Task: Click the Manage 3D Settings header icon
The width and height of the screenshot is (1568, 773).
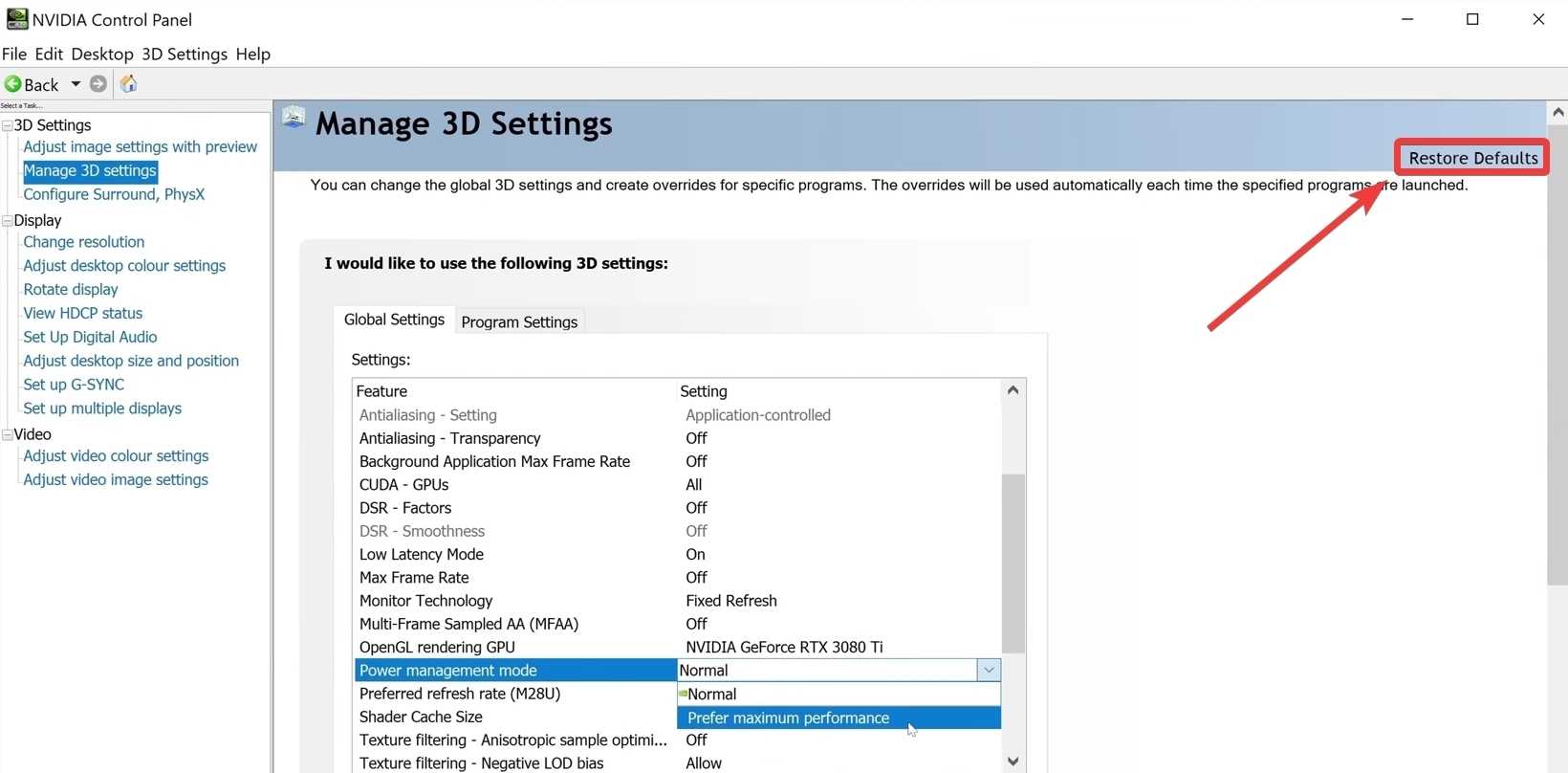Action: click(x=294, y=118)
